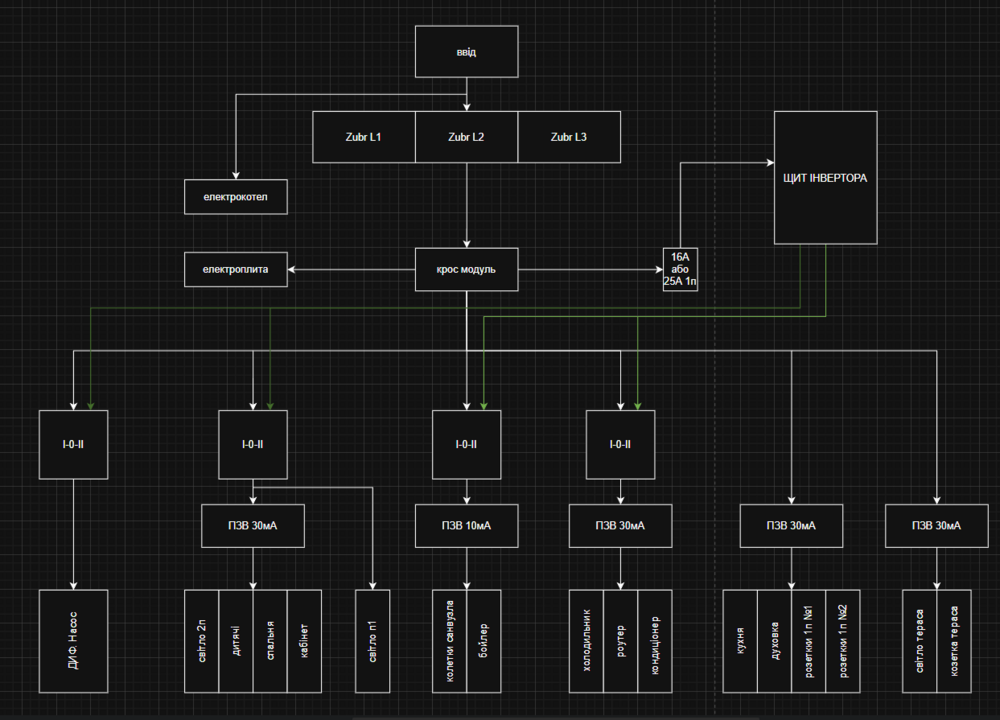
Task: Select the ДИФ Насос box
Action: (73, 641)
